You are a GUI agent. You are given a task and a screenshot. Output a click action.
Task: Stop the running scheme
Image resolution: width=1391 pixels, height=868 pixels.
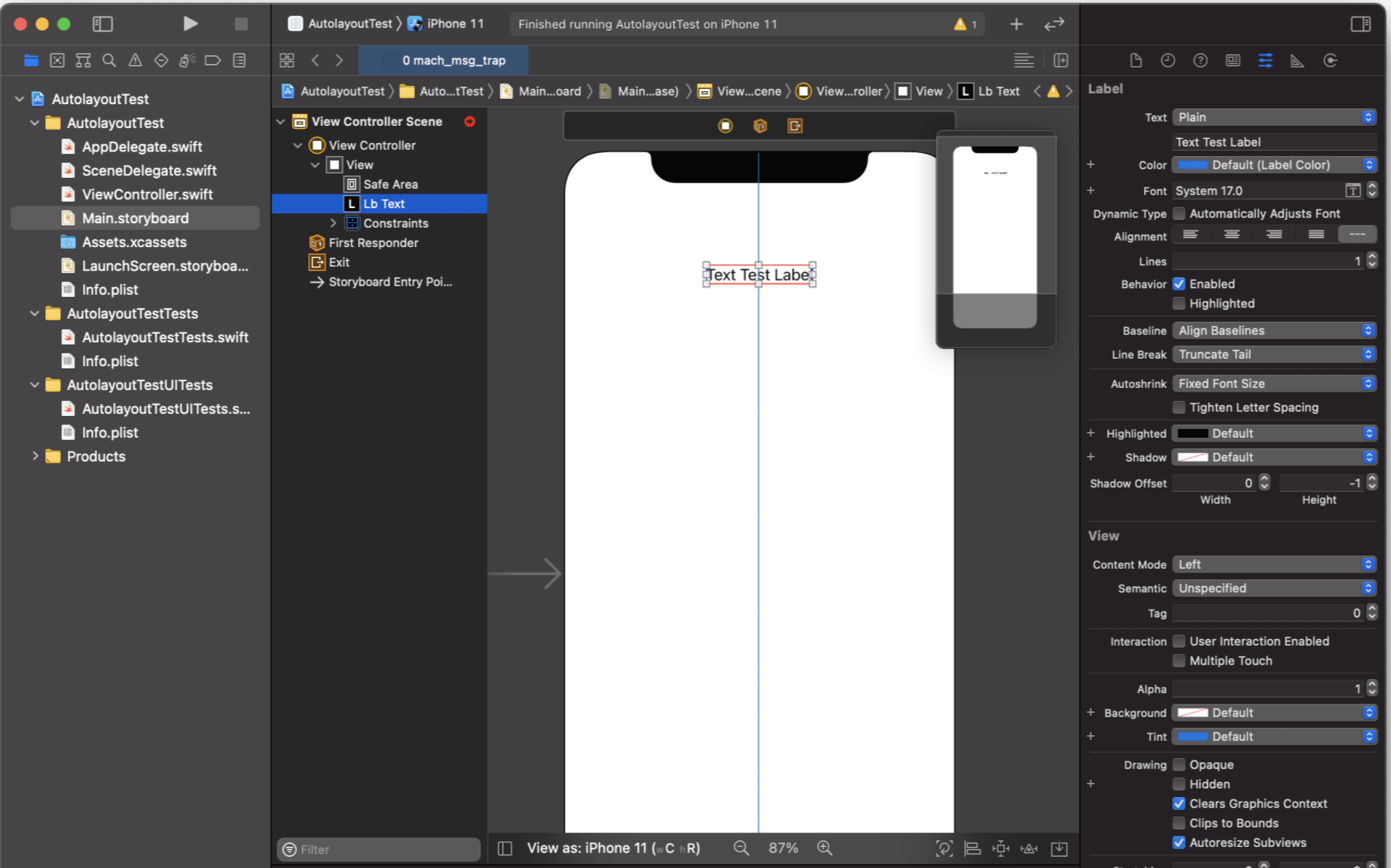tap(241, 24)
